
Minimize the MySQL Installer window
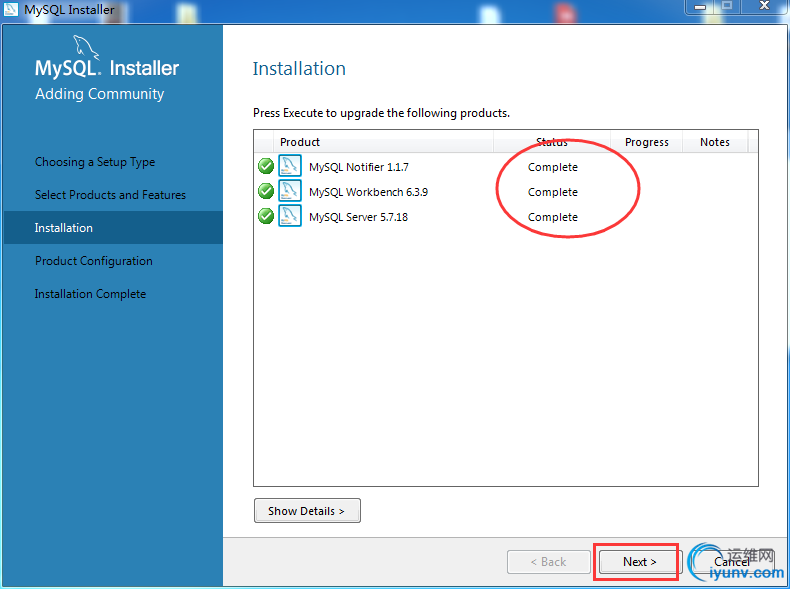(x=700, y=7)
